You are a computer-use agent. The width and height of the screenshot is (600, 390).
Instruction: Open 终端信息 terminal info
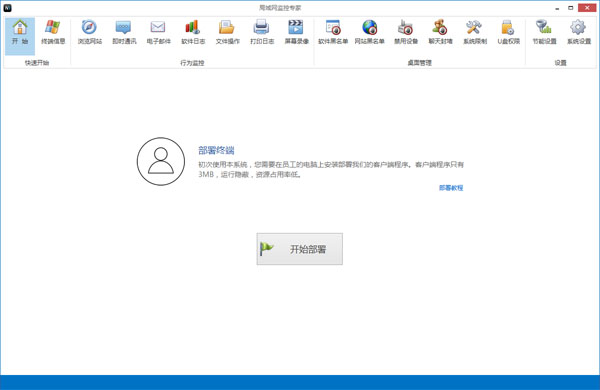pyautogui.click(x=53, y=32)
